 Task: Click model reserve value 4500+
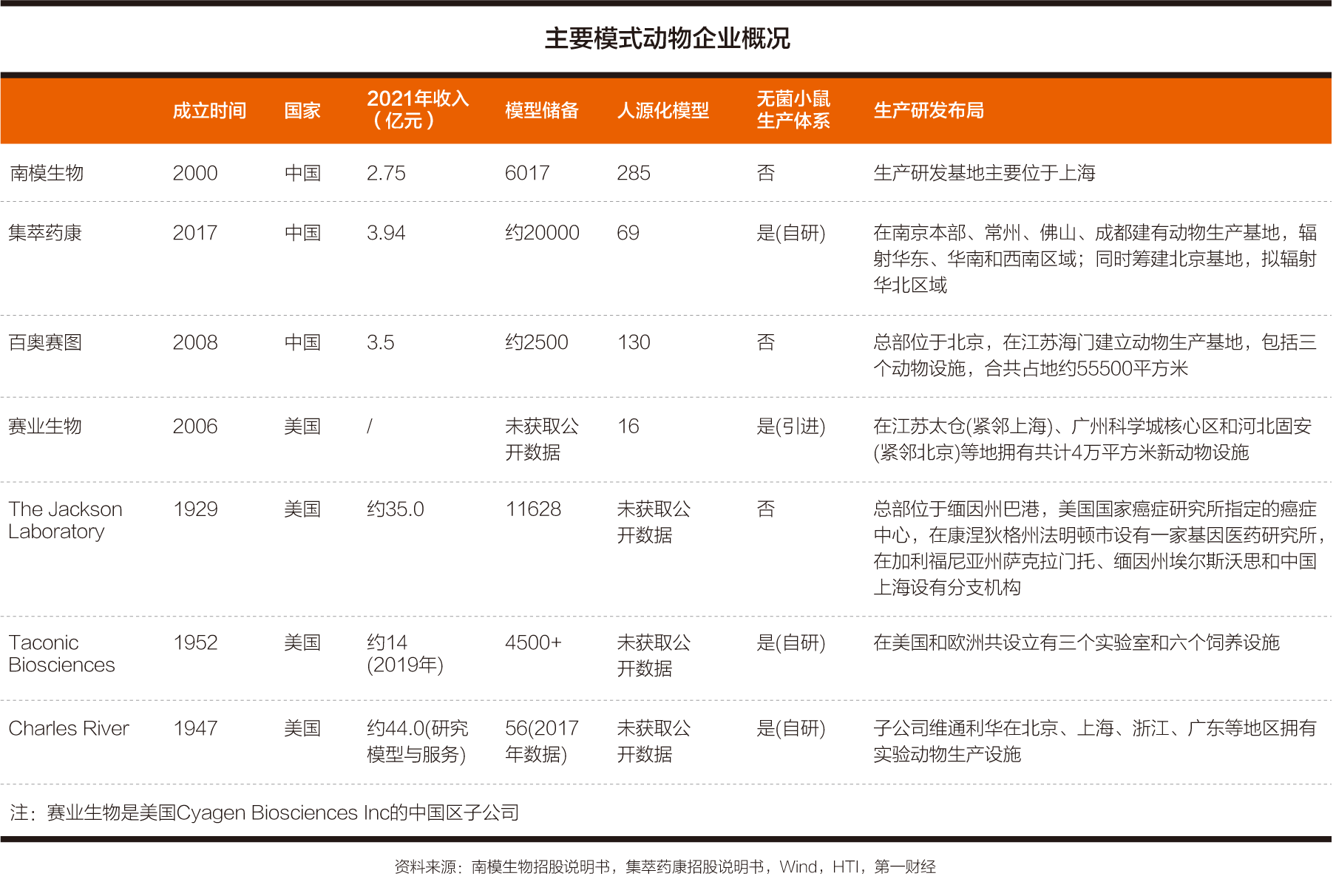coord(533,642)
